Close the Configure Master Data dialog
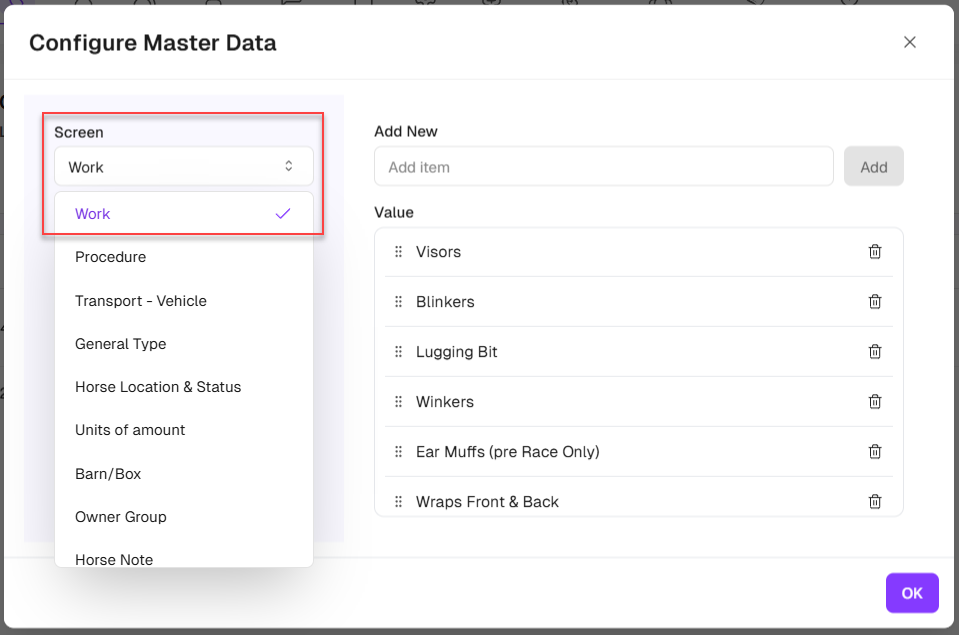The image size is (959, 635). [x=909, y=42]
